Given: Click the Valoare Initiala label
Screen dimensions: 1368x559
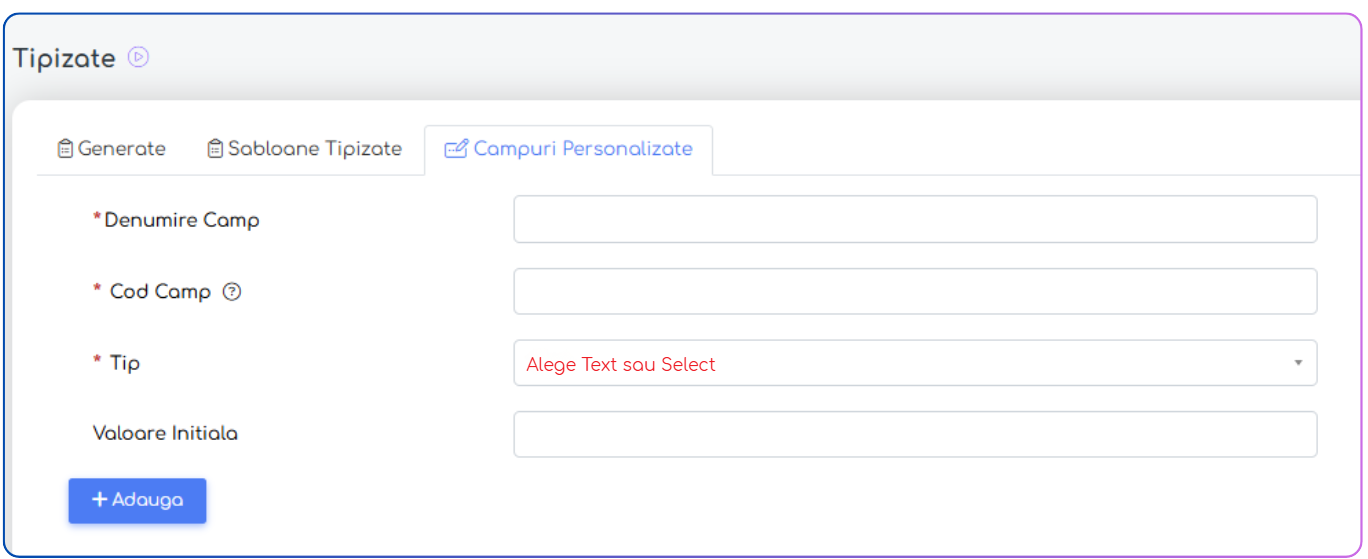Looking at the screenshot, I should [165, 434].
